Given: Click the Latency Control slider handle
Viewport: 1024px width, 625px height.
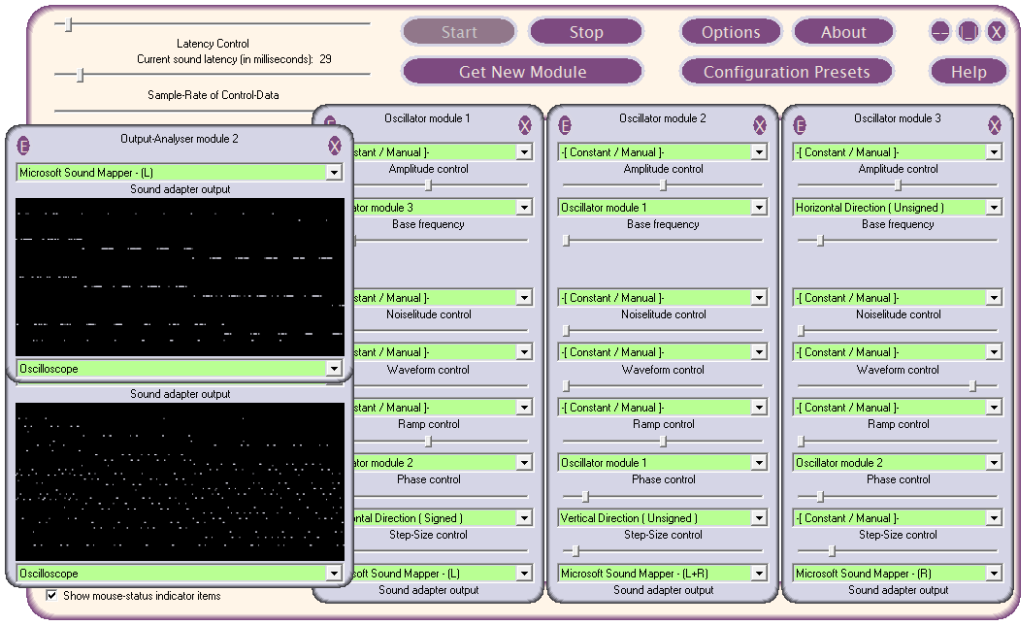Looking at the screenshot, I should click(69, 25).
